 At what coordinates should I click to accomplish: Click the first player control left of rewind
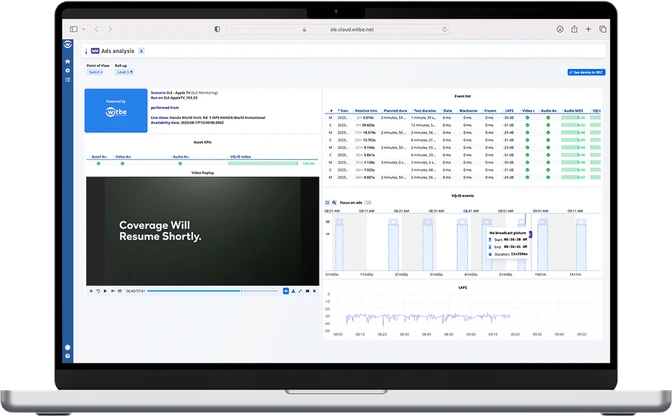click(x=91, y=291)
